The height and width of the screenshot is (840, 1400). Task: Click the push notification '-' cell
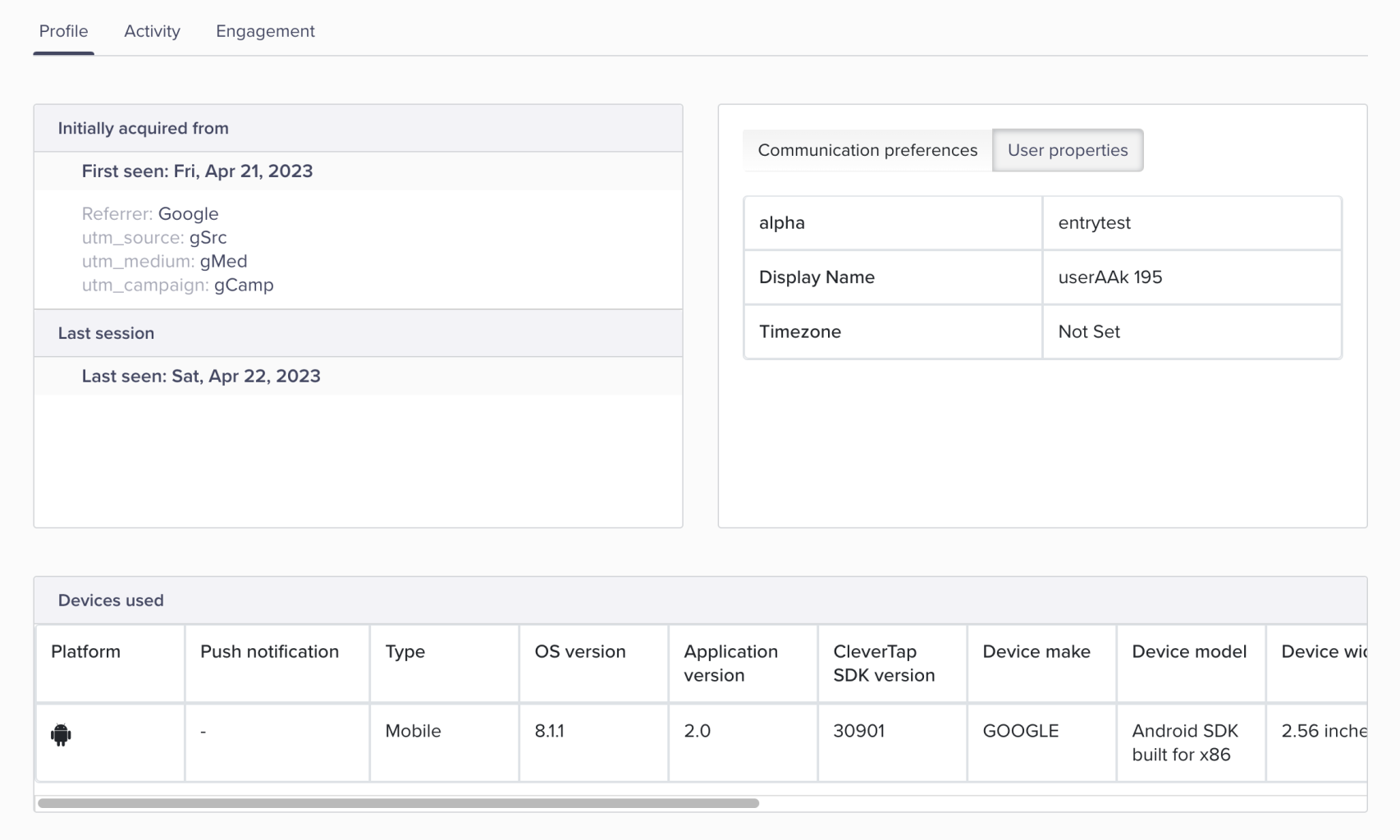pyautogui.click(x=277, y=742)
